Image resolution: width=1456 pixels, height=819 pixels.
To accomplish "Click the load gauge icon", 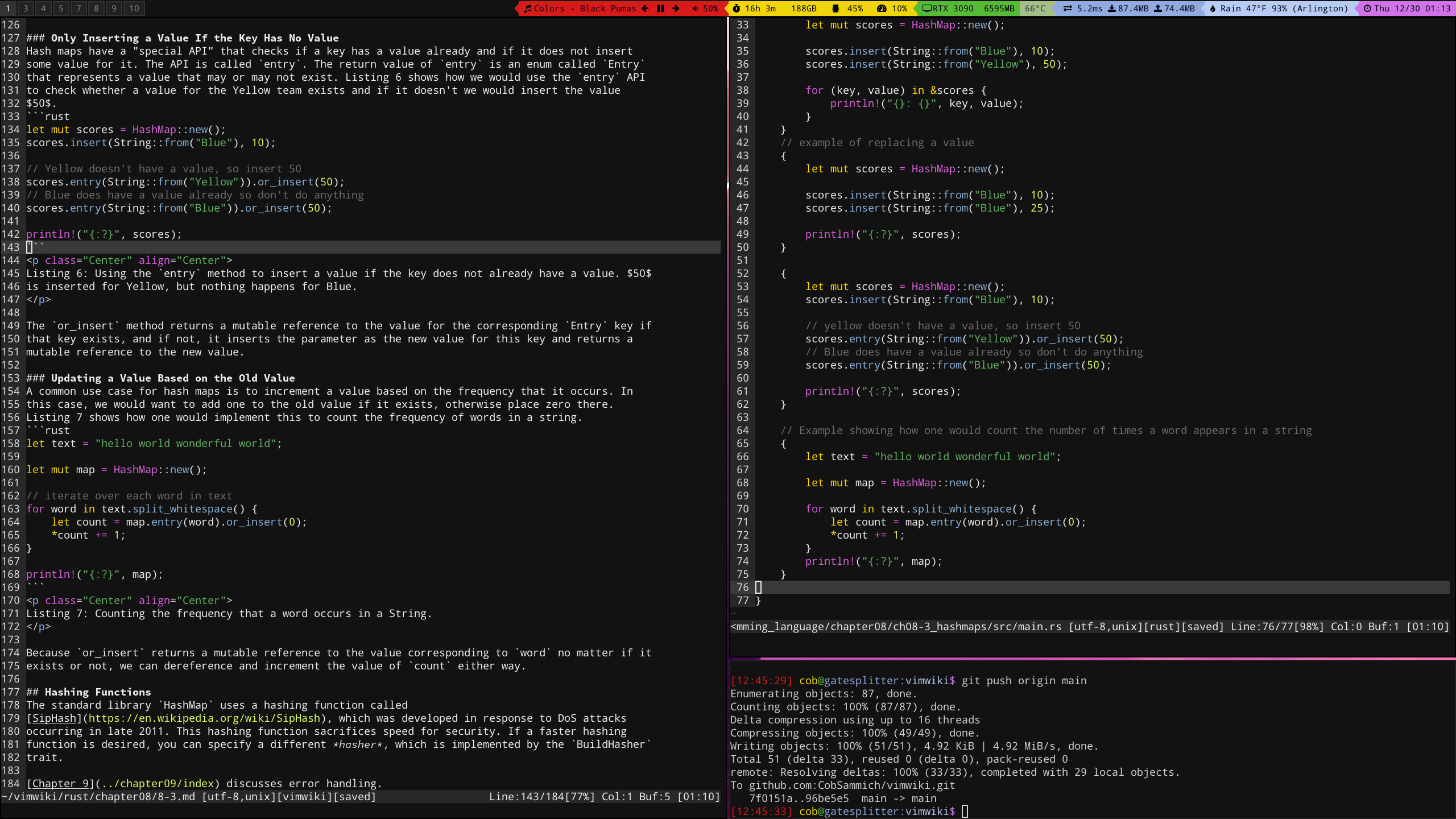I will (x=882, y=8).
